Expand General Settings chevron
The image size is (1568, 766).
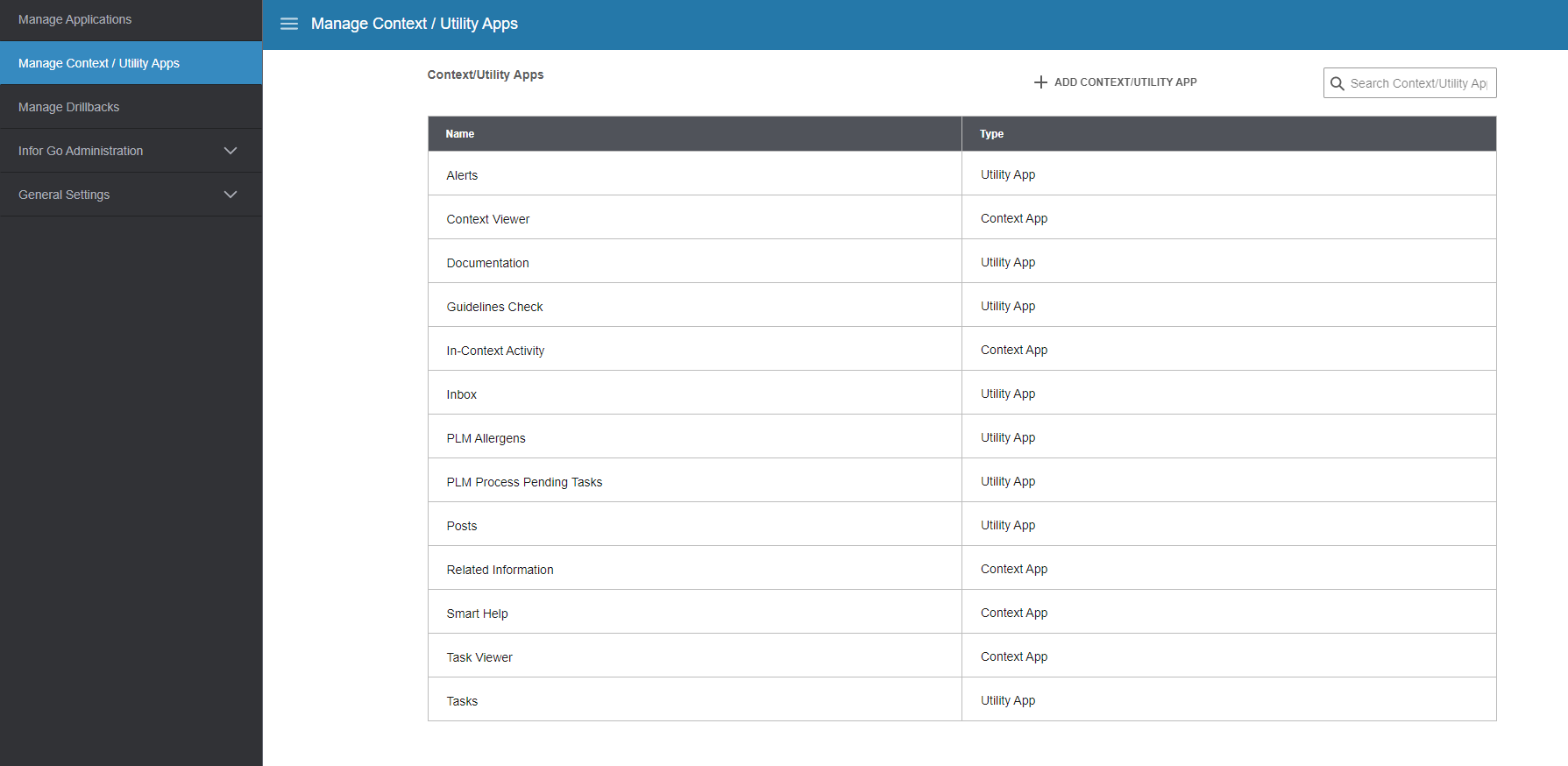point(231,195)
